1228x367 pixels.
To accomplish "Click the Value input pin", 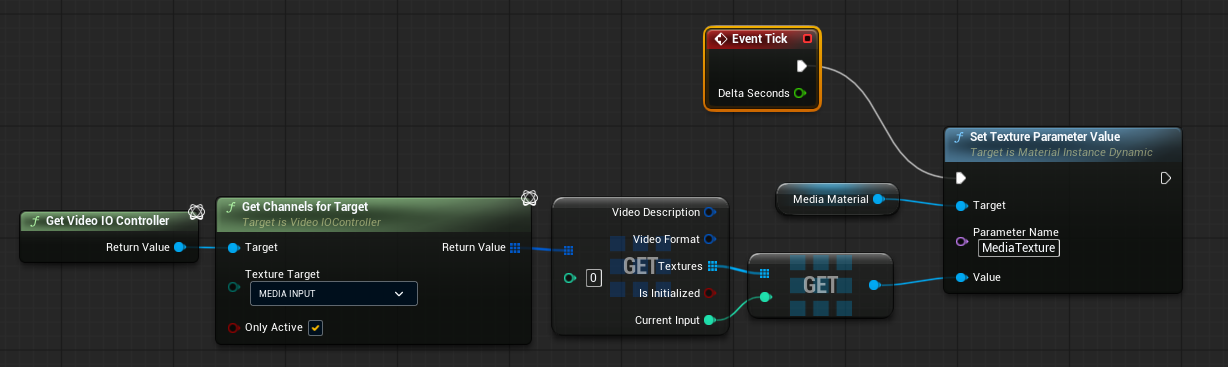I will (x=961, y=277).
